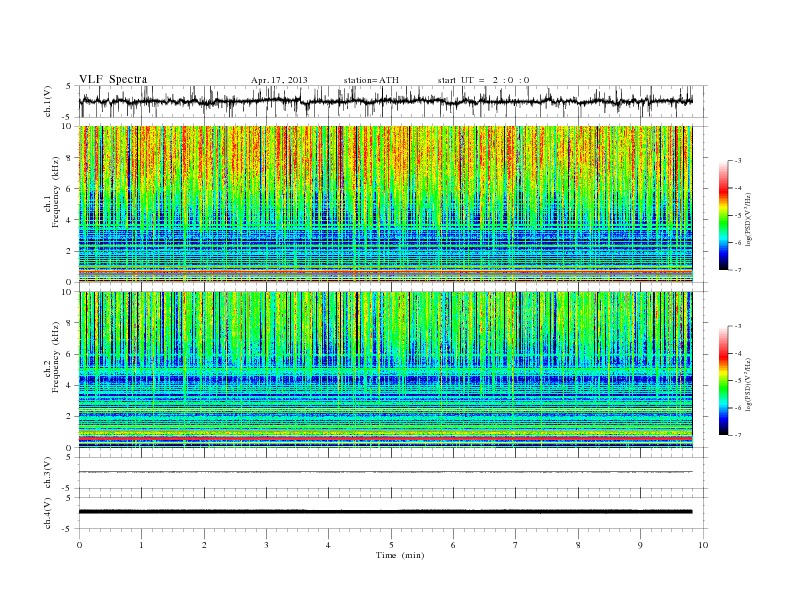
Task: Click the '-7' value on the ch.2 colorbar
Action: 737,435
